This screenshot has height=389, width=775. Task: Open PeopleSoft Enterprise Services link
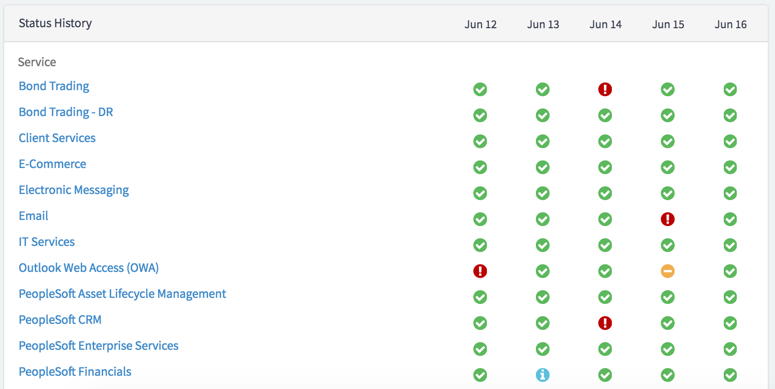[x=98, y=346]
